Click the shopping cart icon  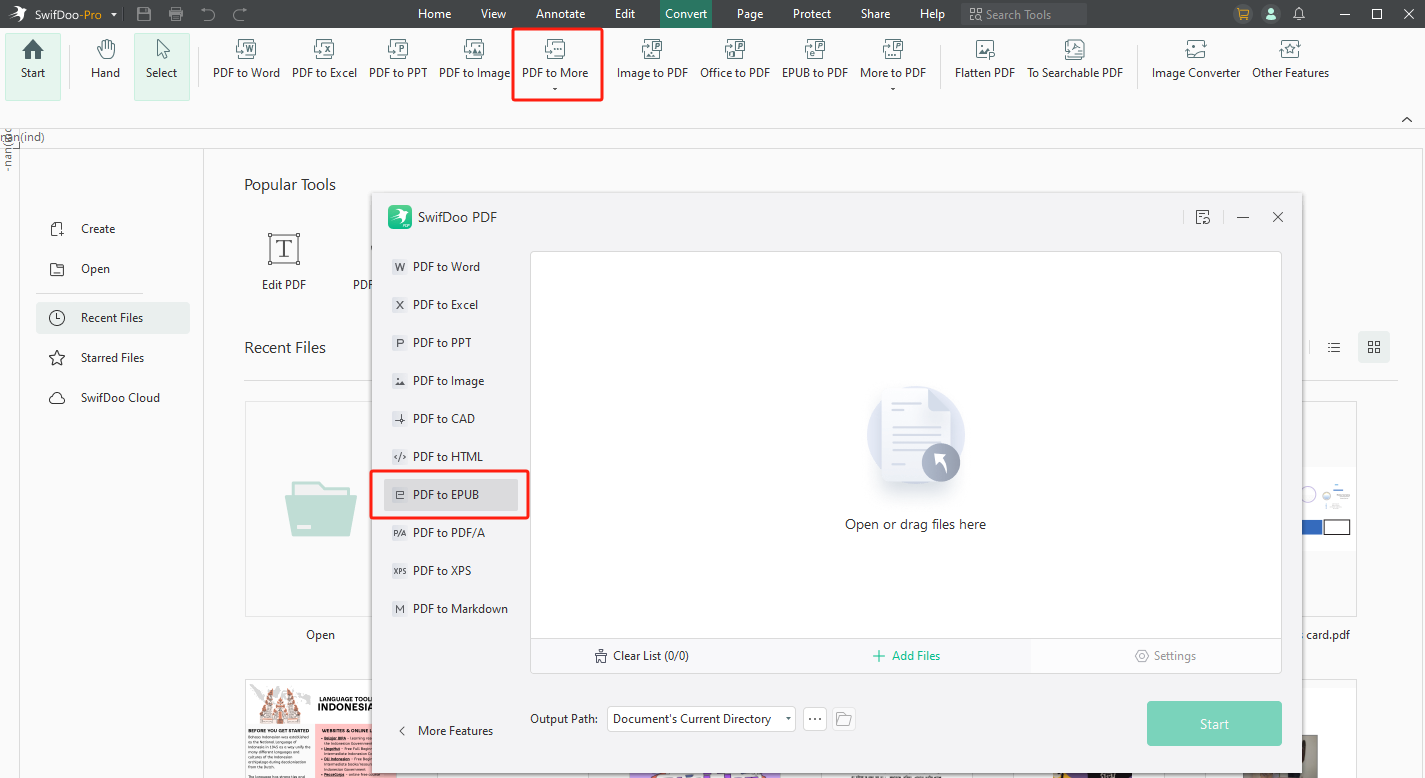[x=1243, y=14]
